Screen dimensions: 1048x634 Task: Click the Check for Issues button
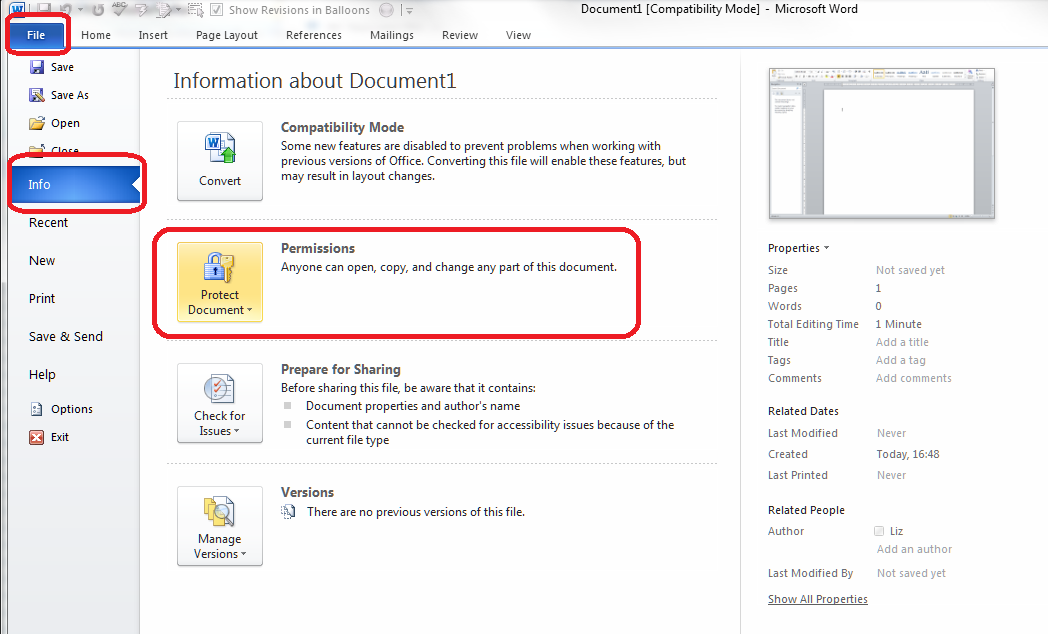click(220, 403)
